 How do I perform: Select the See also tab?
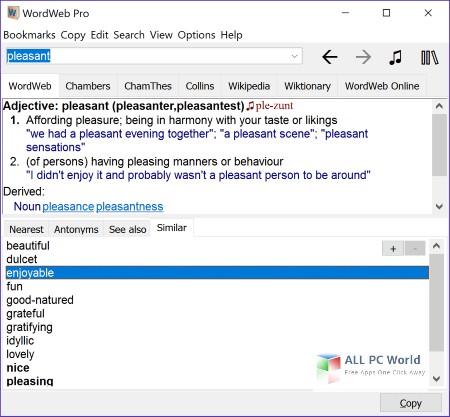click(x=127, y=229)
